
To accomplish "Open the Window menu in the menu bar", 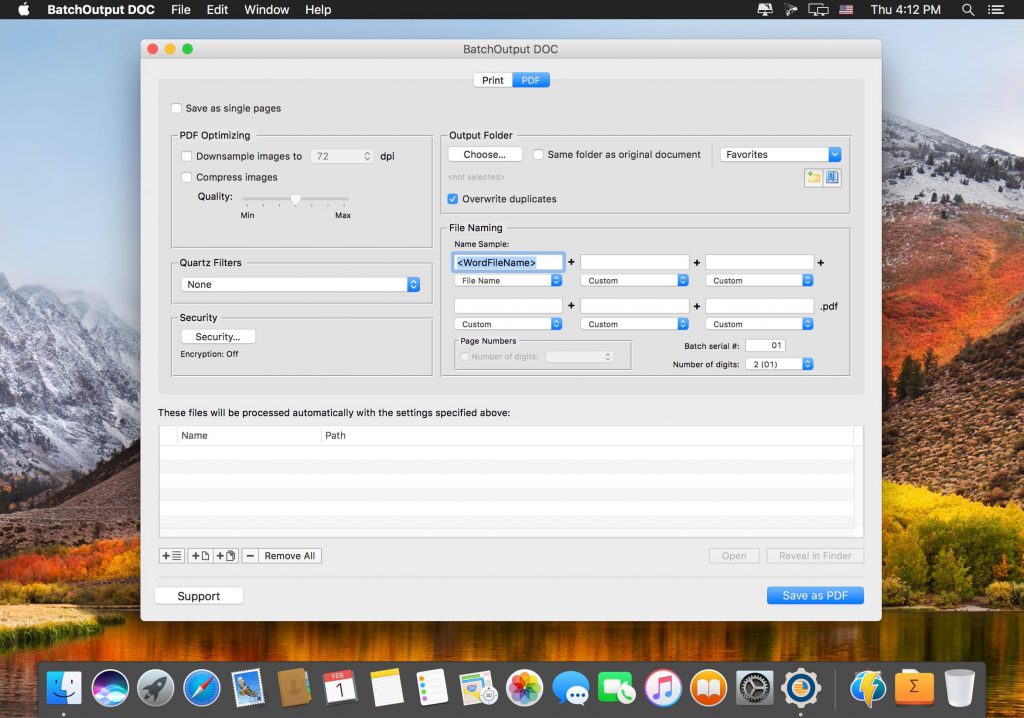I will point(266,10).
